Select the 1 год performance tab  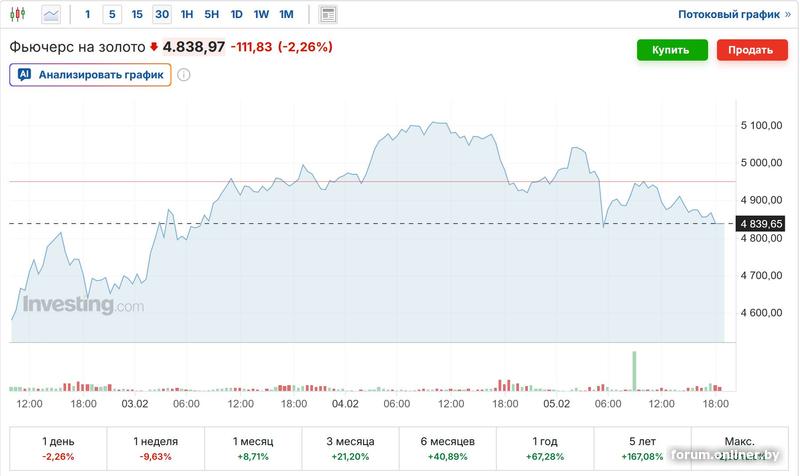545,448
